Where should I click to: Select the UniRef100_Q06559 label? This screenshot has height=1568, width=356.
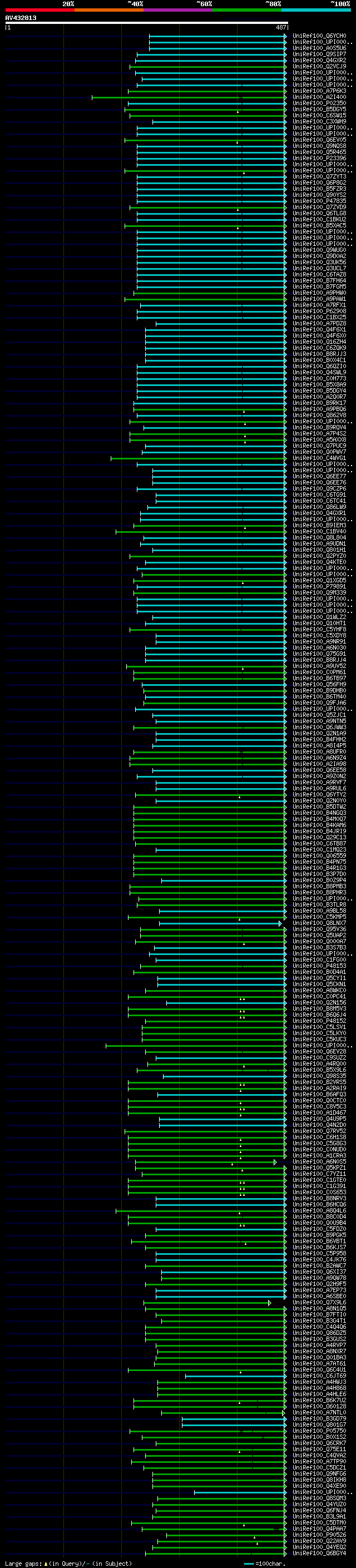pyautogui.click(x=319, y=856)
